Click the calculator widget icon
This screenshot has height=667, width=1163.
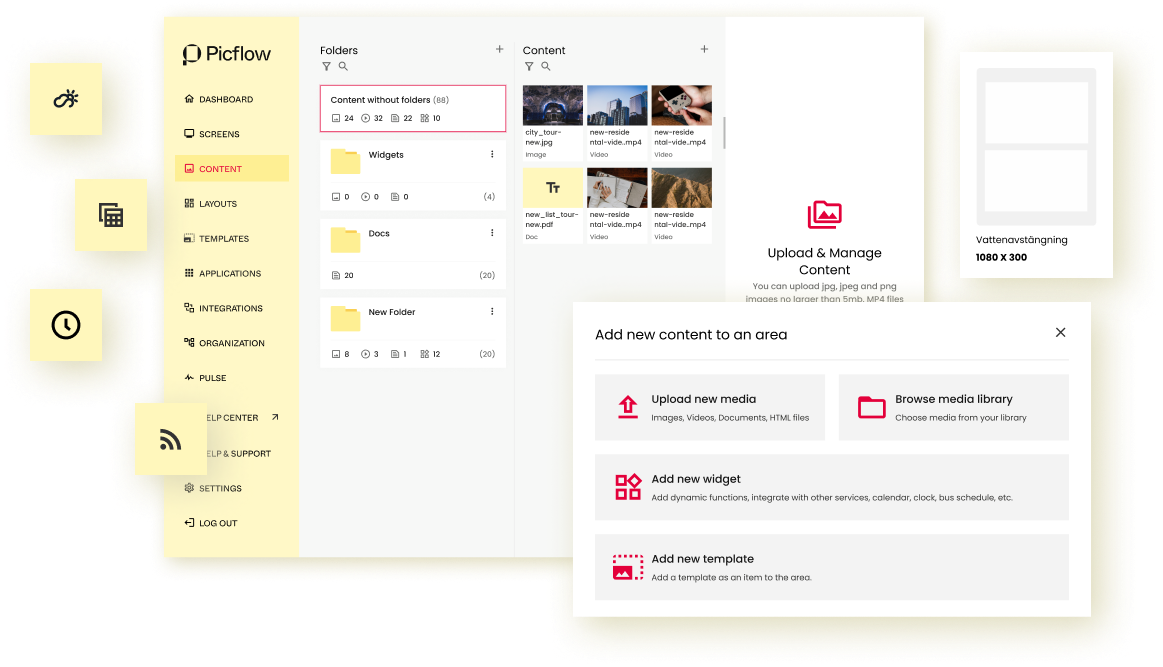(x=111, y=215)
